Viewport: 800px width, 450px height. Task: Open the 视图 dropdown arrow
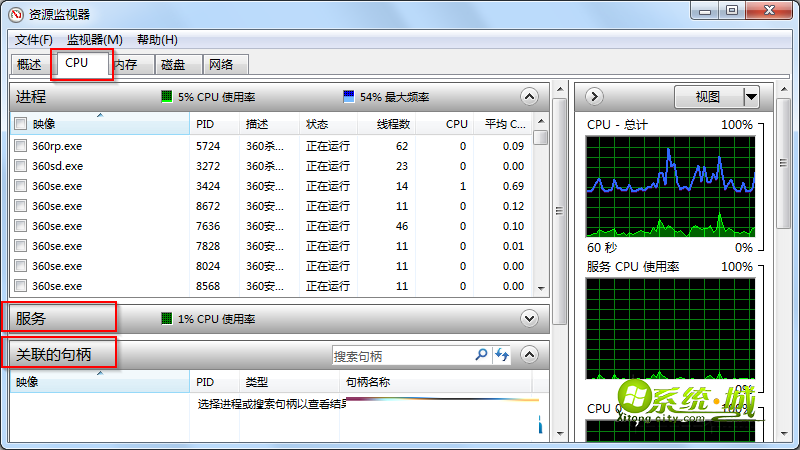(750, 97)
